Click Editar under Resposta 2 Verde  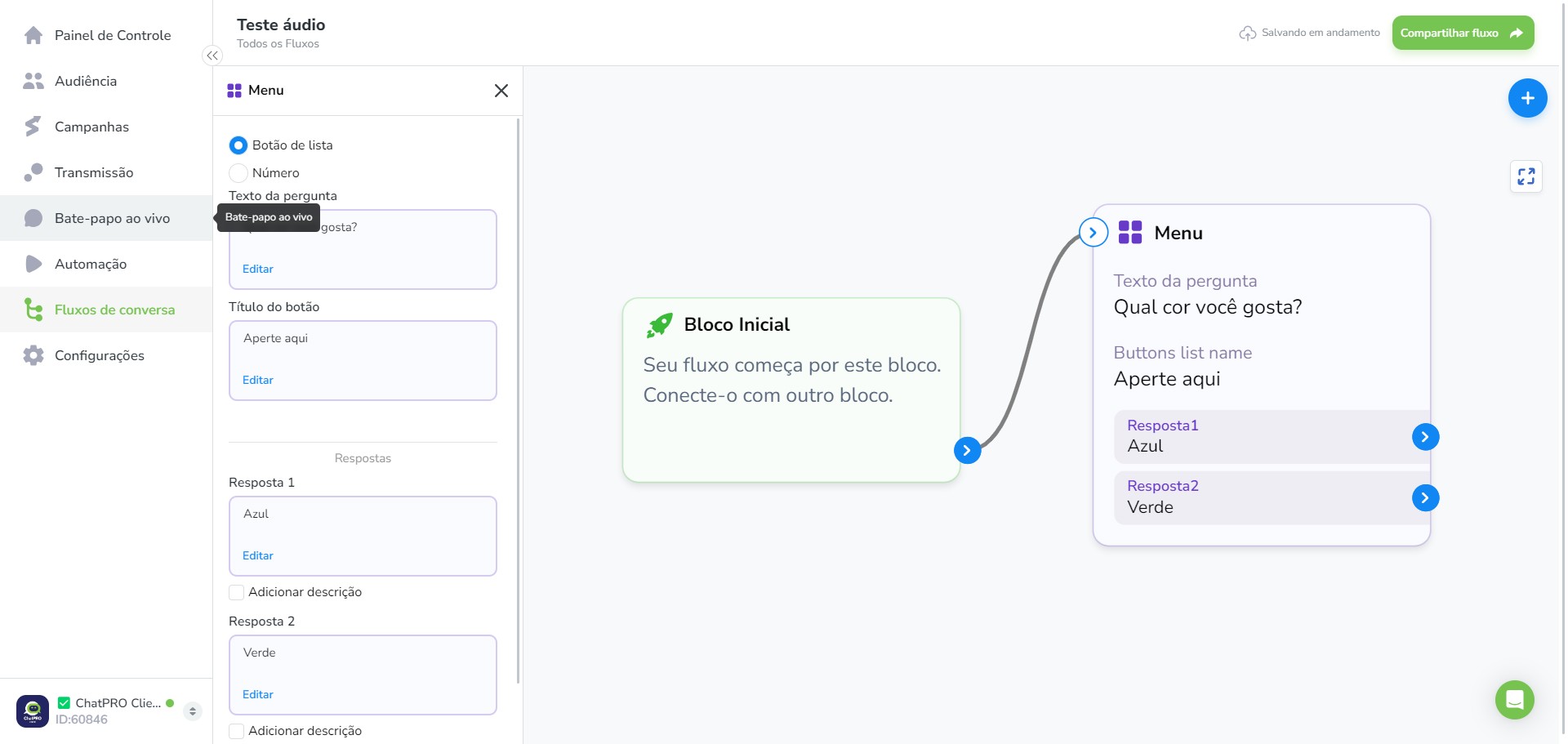pos(258,695)
